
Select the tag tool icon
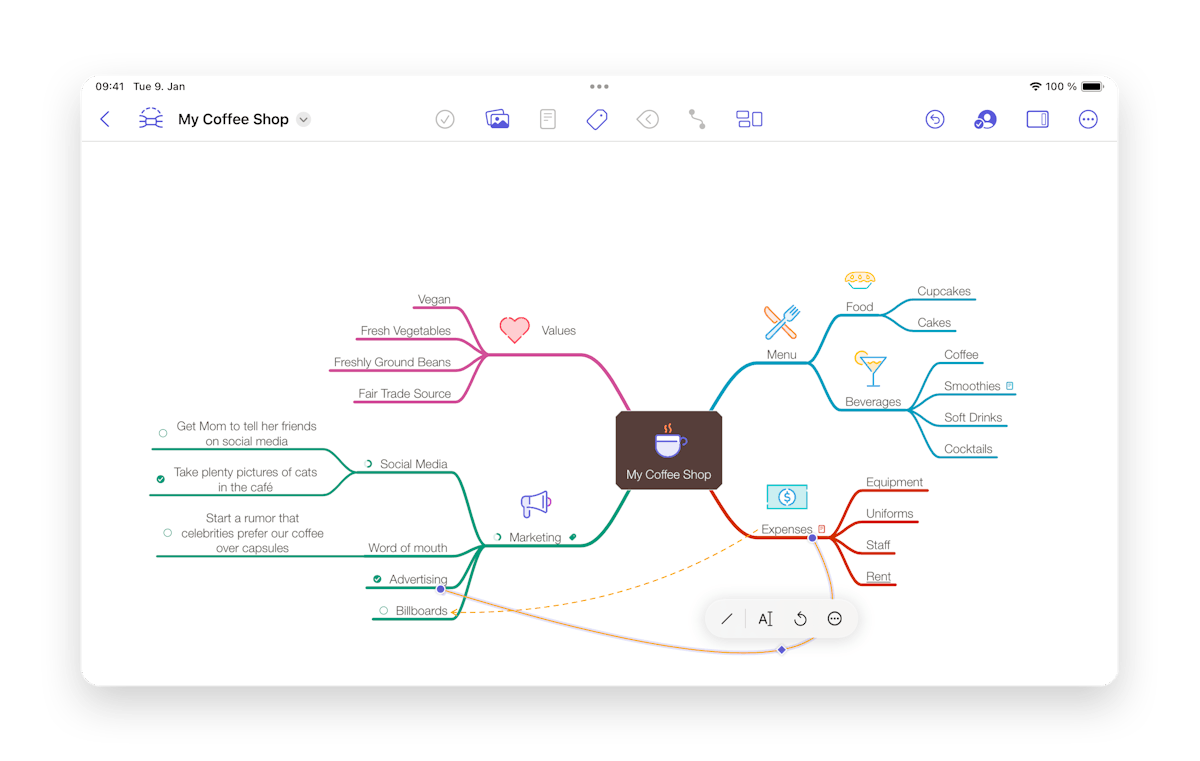pos(597,119)
